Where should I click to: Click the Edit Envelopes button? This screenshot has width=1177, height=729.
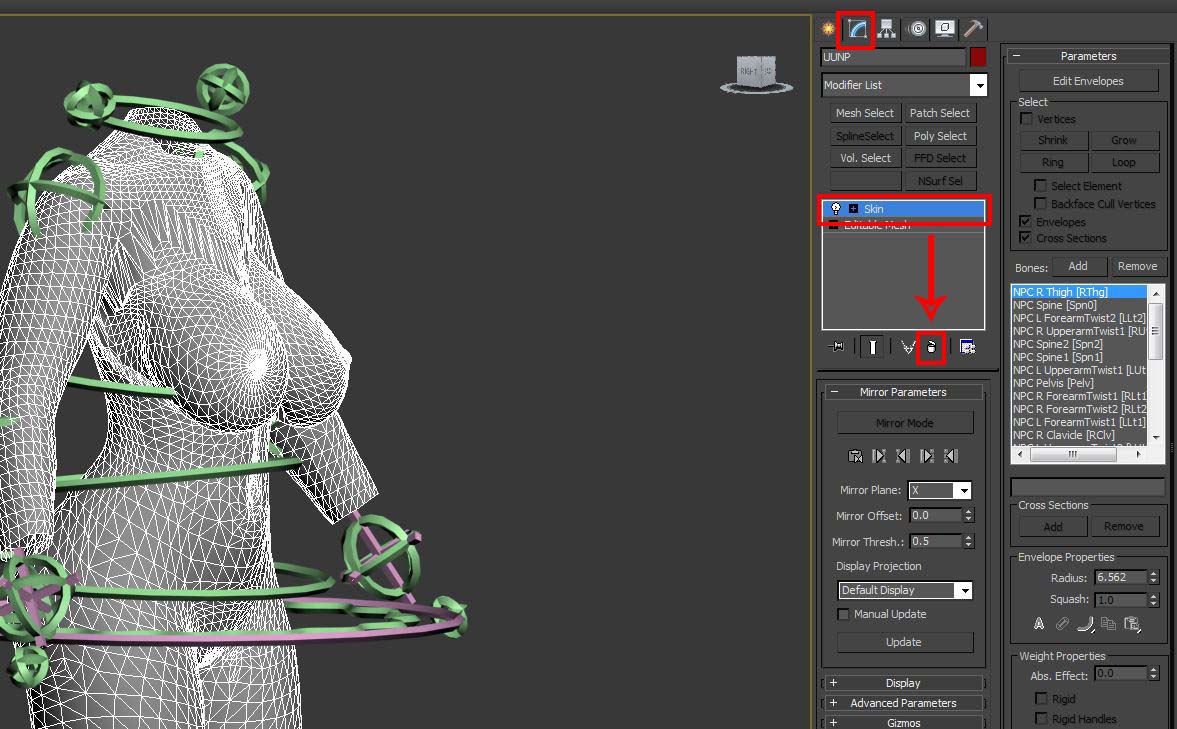pyautogui.click(x=1090, y=80)
